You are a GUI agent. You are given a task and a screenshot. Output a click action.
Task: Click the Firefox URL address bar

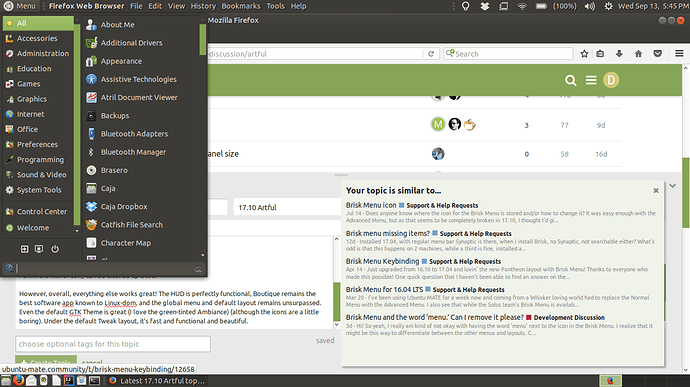(315, 54)
